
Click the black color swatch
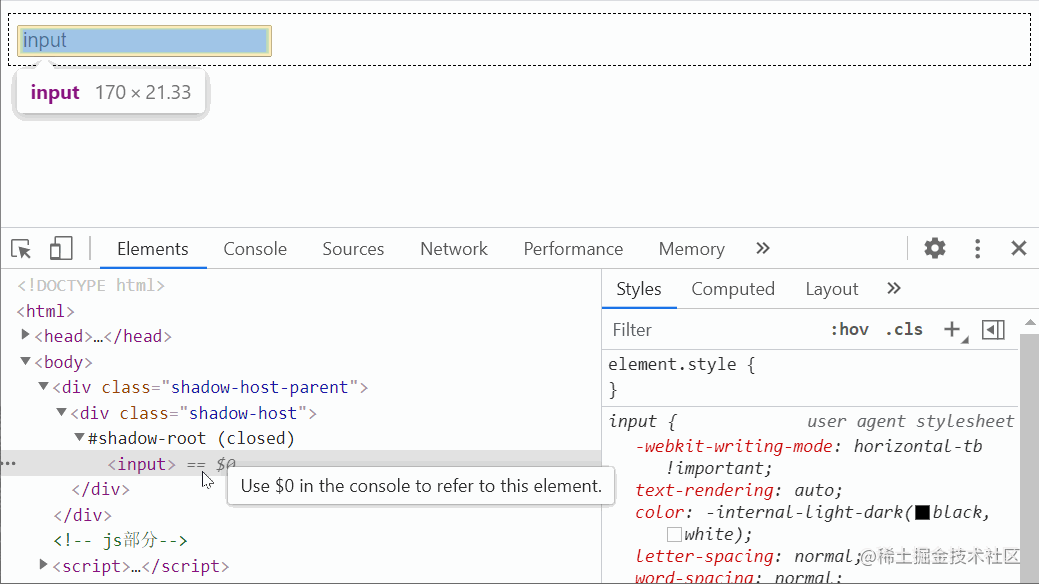click(923, 513)
